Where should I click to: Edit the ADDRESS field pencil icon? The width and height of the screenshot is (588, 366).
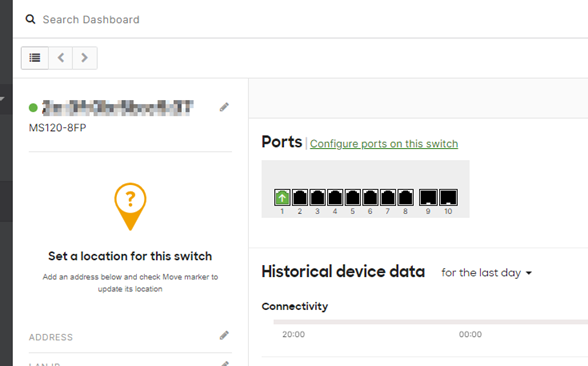tap(224, 335)
